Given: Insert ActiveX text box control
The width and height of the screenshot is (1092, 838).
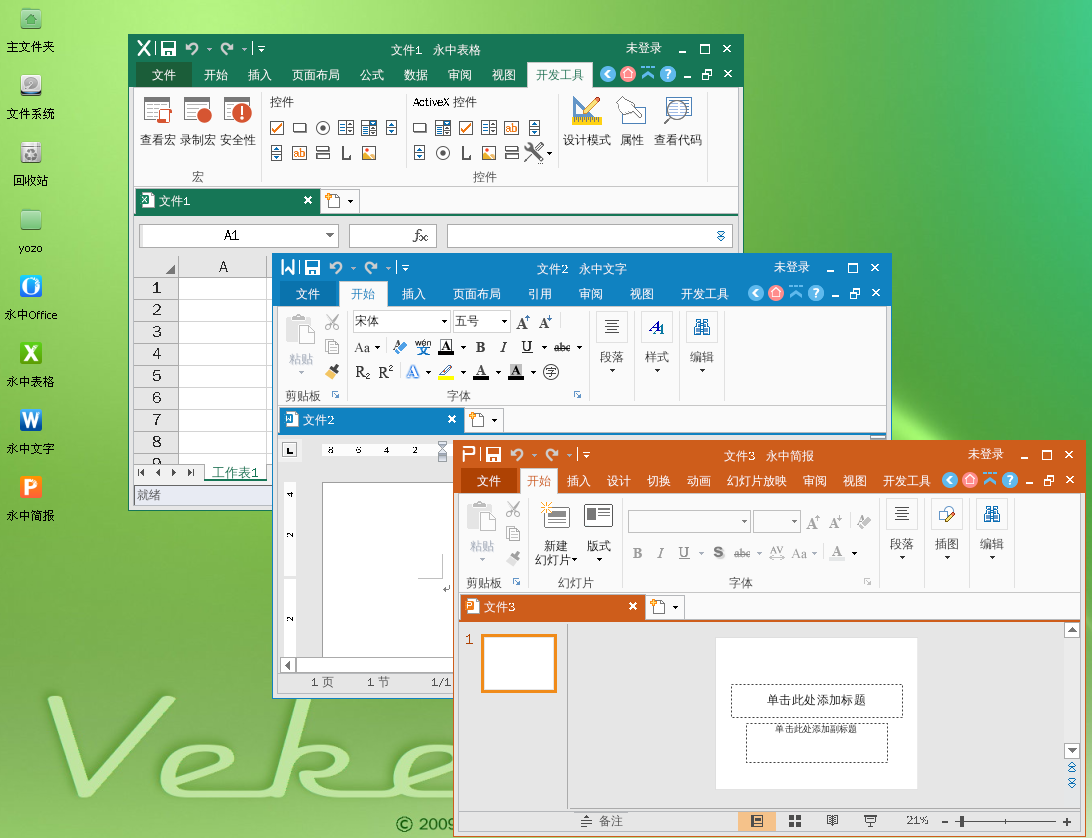Looking at the screenshot, I should (511, 127).
